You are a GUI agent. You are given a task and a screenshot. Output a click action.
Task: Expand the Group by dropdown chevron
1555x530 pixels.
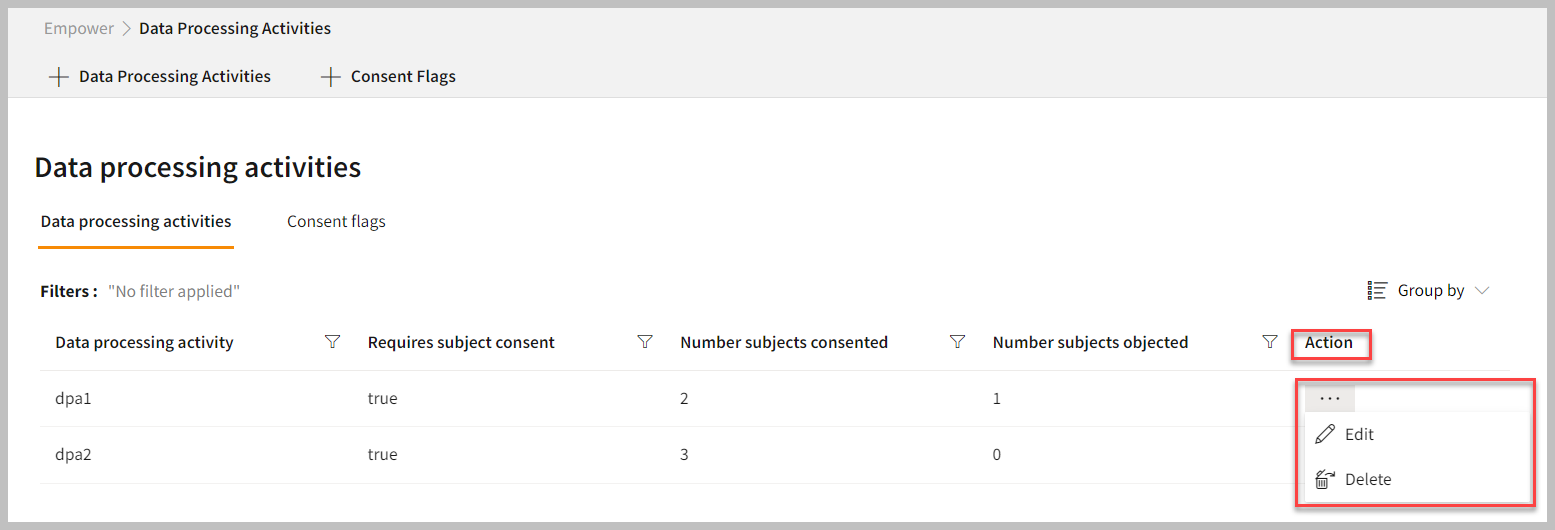pyautogui.click(x=1482, y=290)
